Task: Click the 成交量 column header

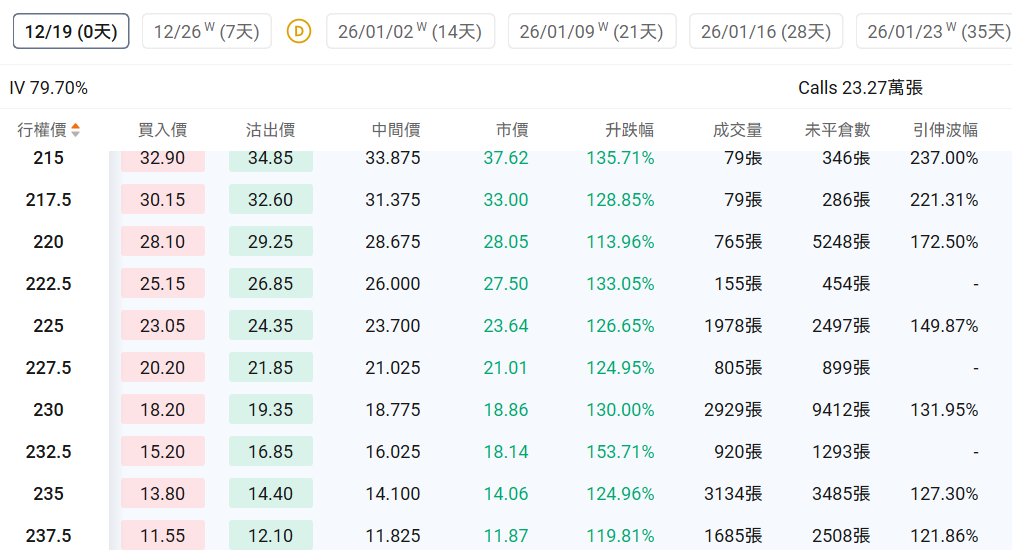Action: (x=737, y=130)
